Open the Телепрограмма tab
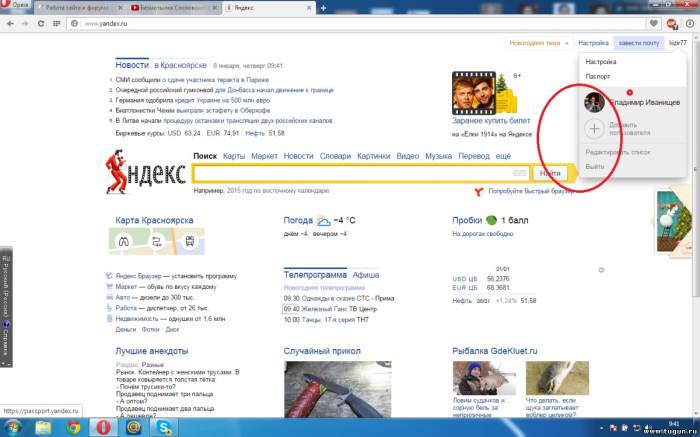This screenshot has height=437, width=700. click(315, 275)
